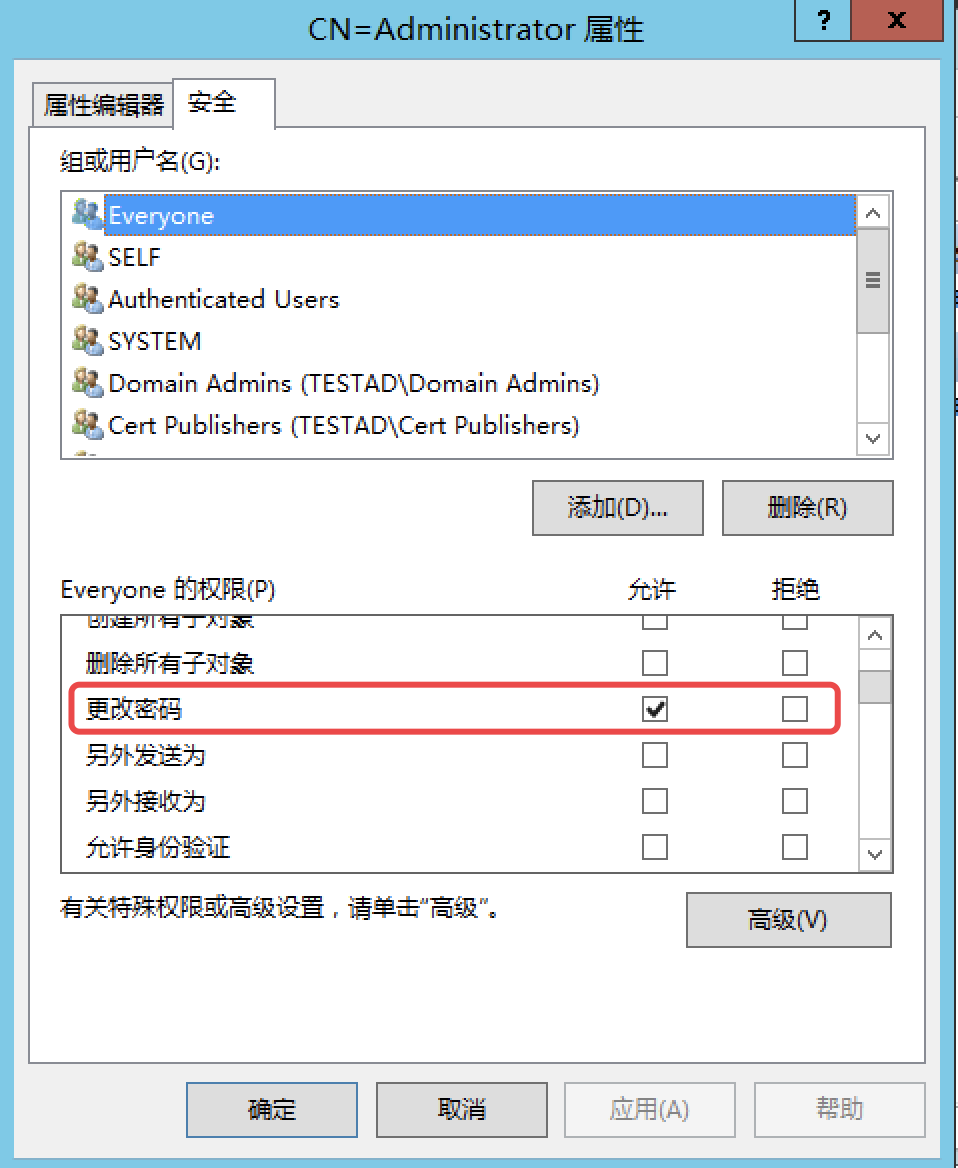Select the Authenticated Users icon
The width and height of the screenshot is (958, 1168).
click(x=87, y=298)
